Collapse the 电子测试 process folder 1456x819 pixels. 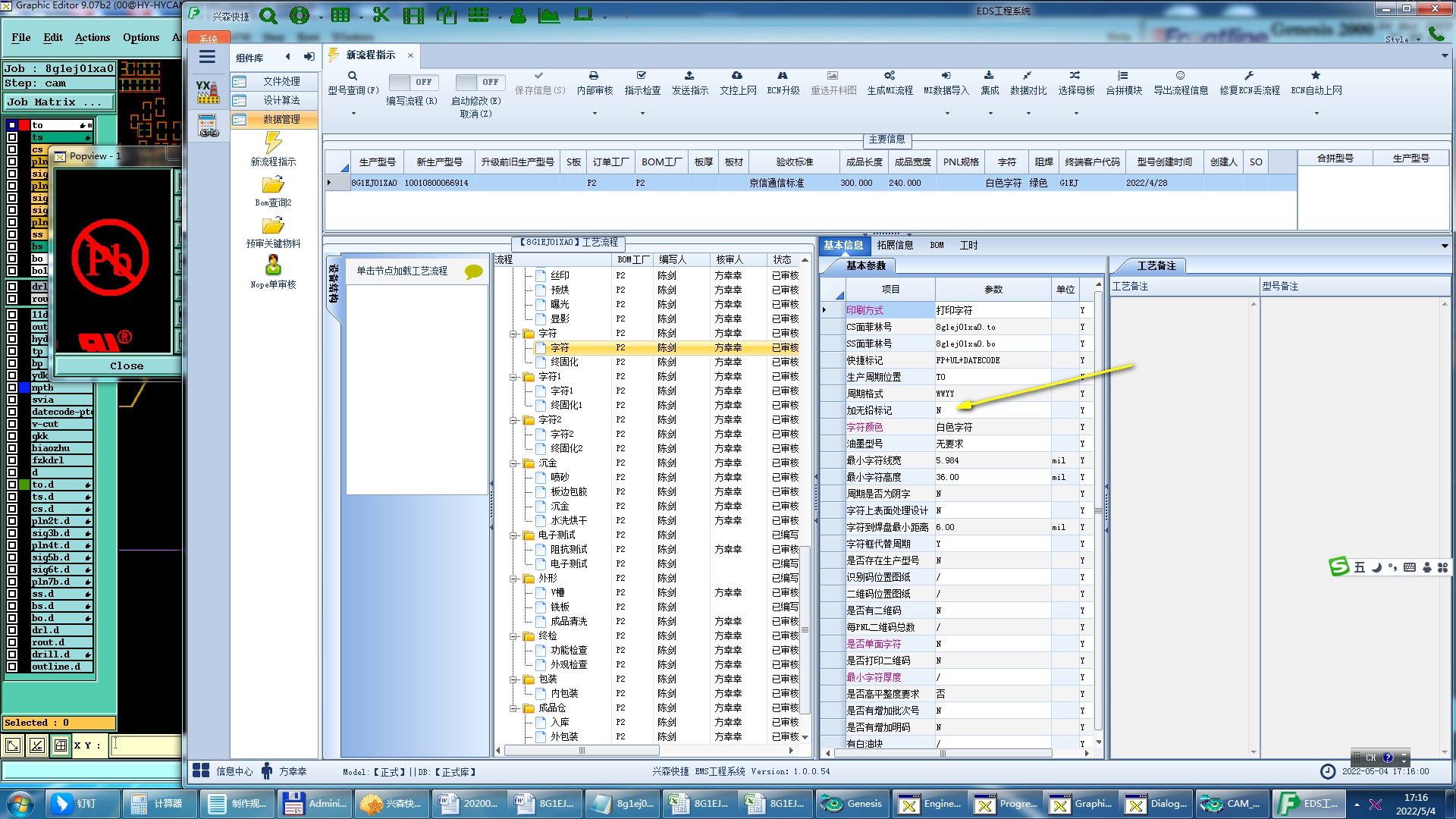click(x=514, y=535)
